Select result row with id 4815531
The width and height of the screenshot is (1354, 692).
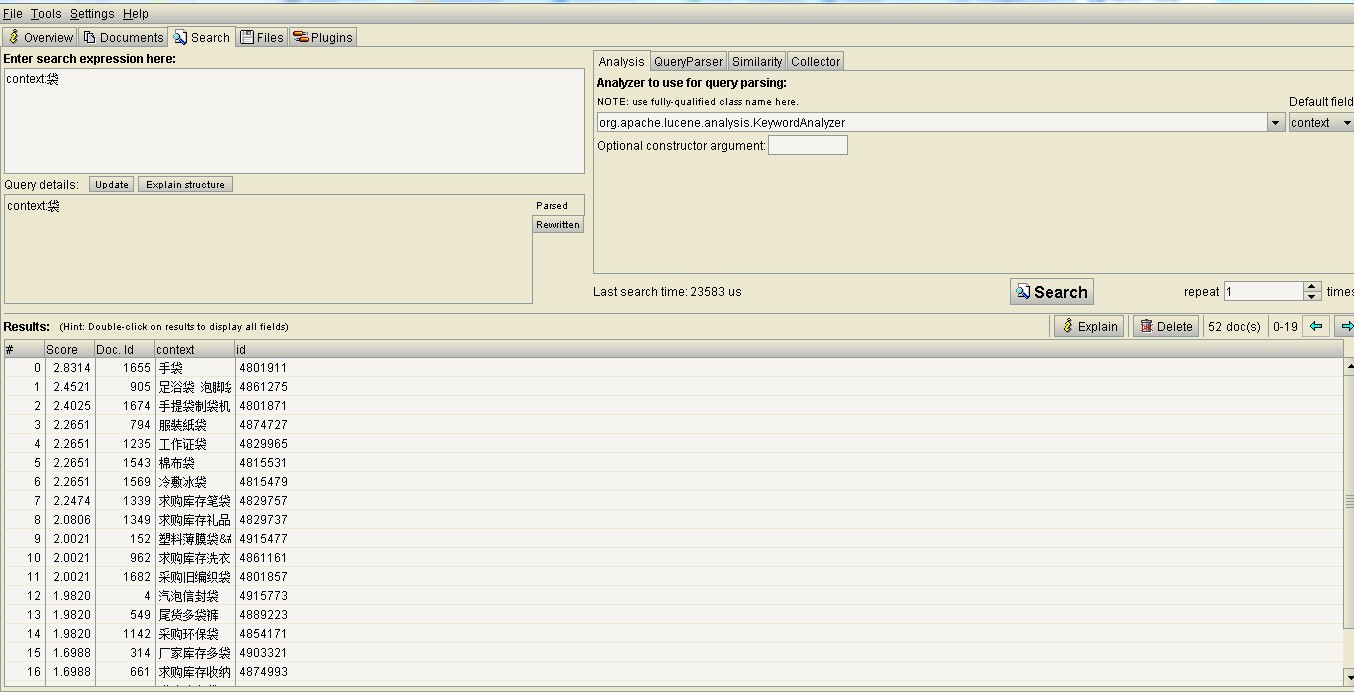pyautogui.click(x=672, y=463)
